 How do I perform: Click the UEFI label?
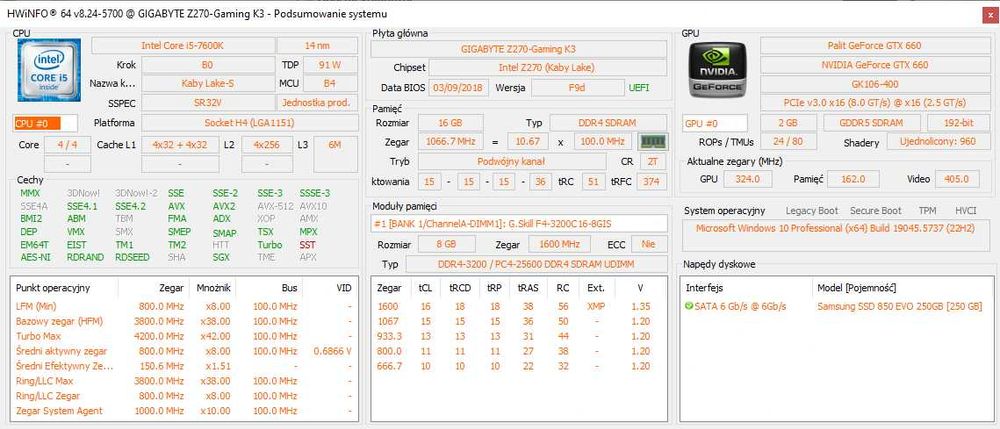click(x=640, y=87)
